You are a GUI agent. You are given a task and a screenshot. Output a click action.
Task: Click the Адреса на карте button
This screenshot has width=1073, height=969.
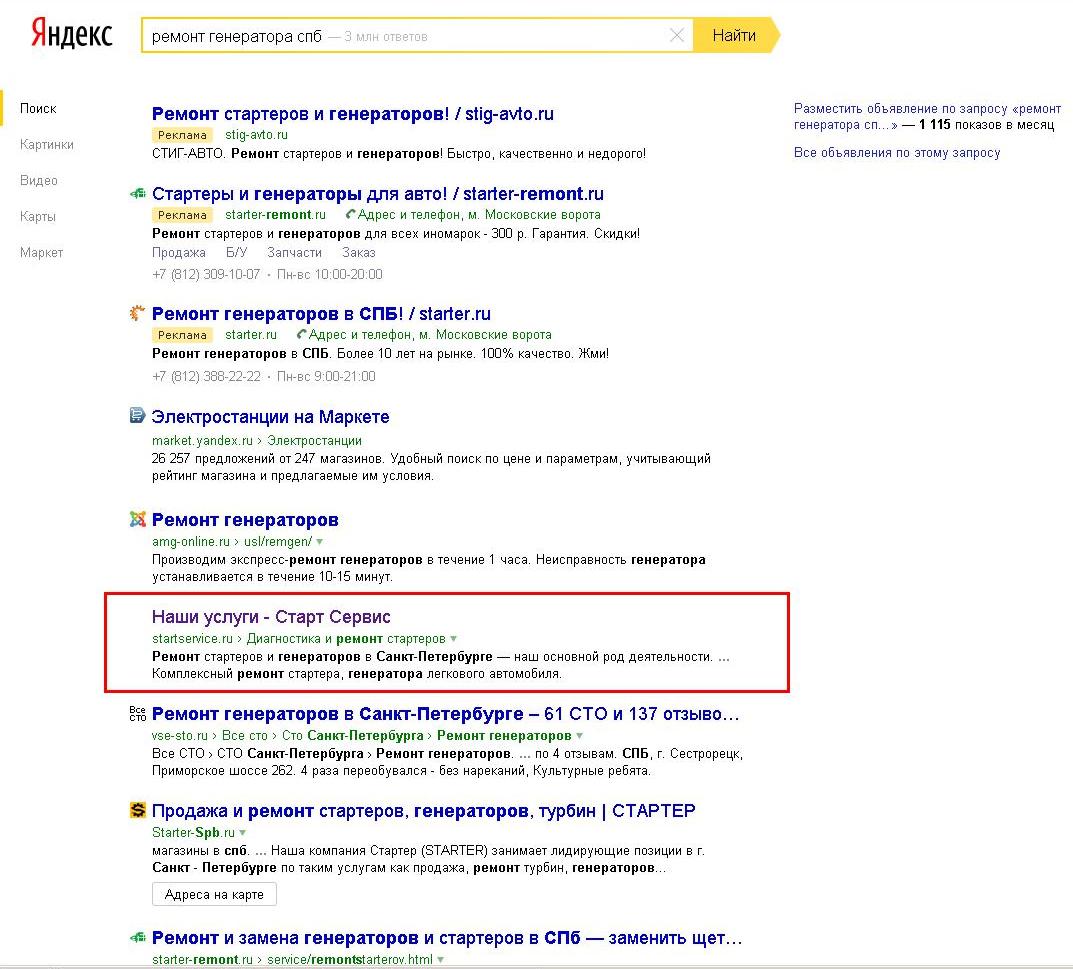pos(214,894)
